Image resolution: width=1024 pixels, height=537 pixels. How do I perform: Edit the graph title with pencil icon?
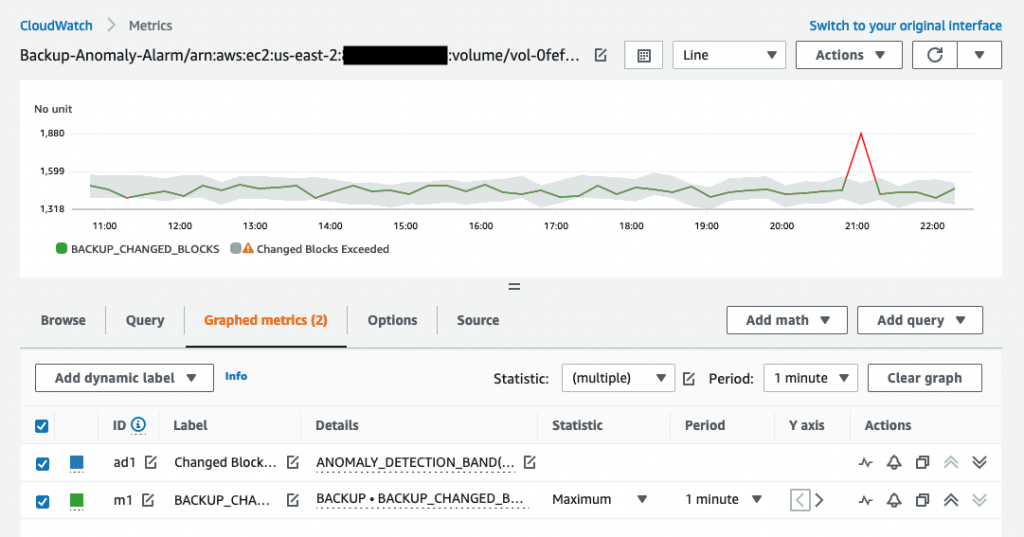point(600,56)
